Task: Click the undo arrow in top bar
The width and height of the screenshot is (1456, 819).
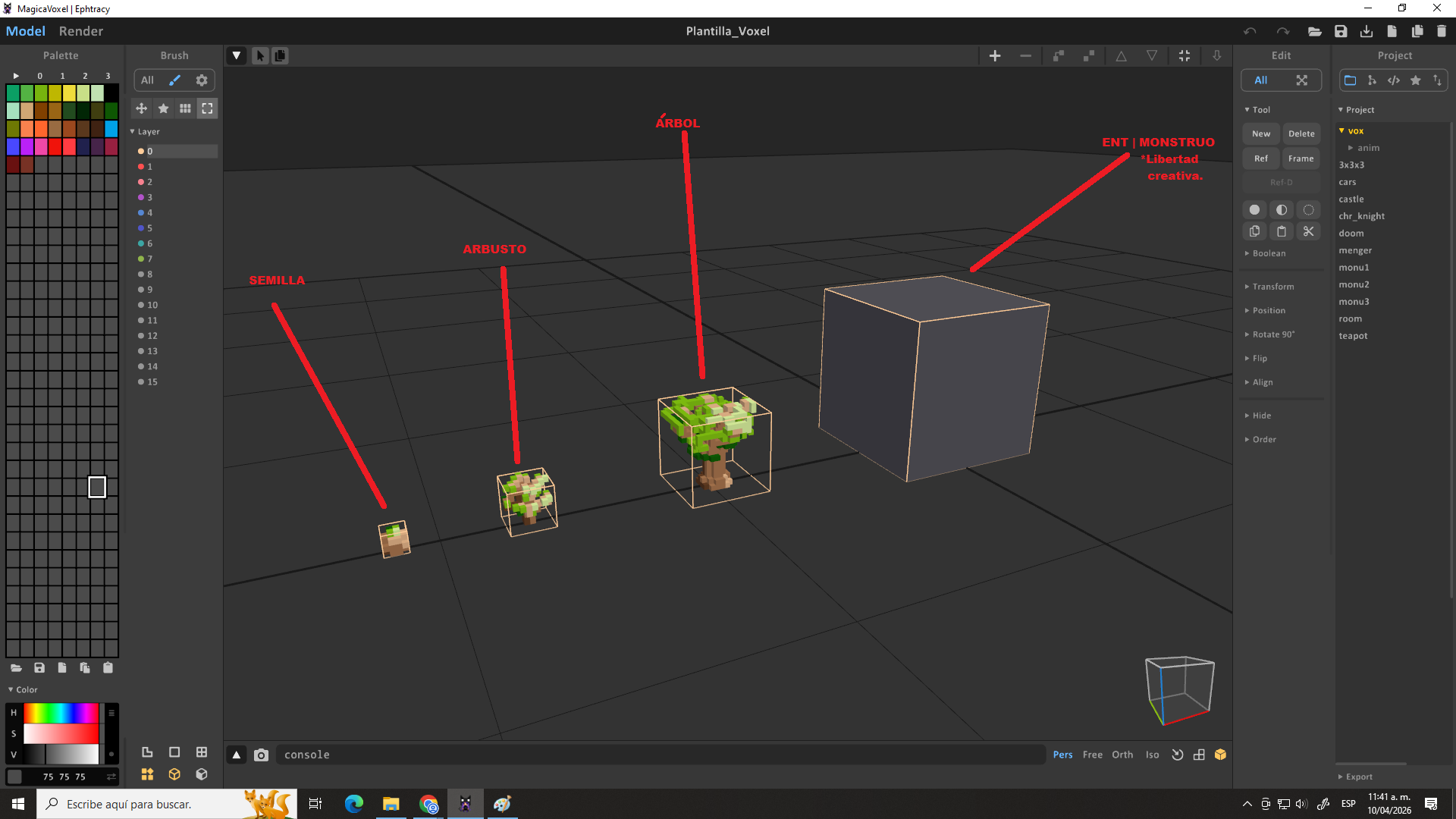Action: (x=1250, y=31)
